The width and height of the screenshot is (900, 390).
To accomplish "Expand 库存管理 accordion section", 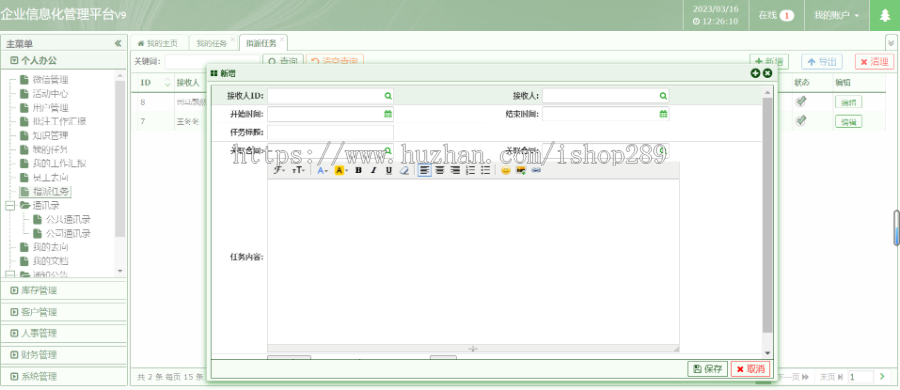I will [64, 291].
